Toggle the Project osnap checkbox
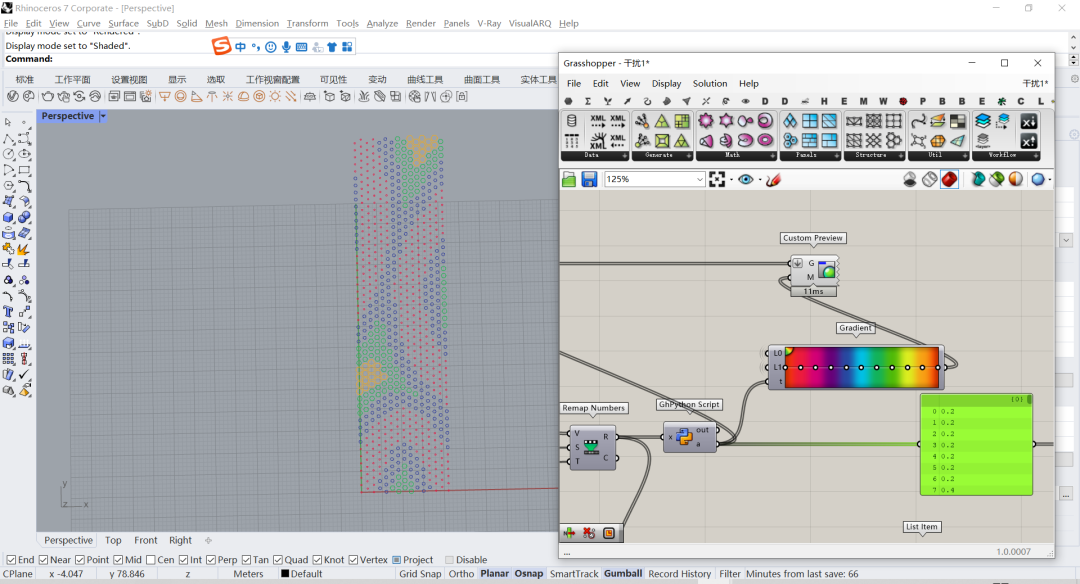Image resolution: width=1080 pixels, height=584 pixels. click(397, 560)
